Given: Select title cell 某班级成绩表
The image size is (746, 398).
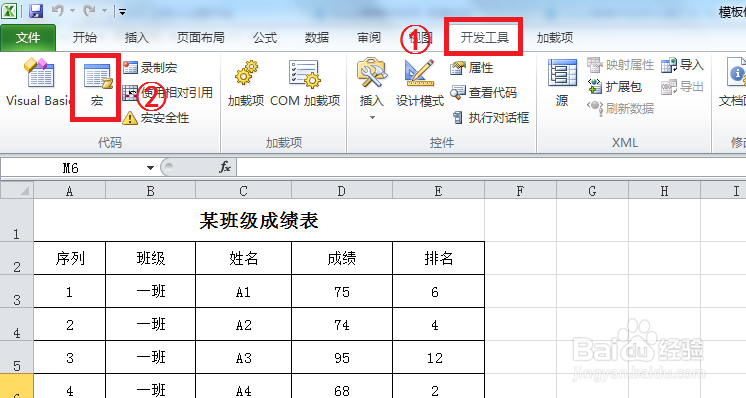Looking at the screenshot, I should point(259,220).
